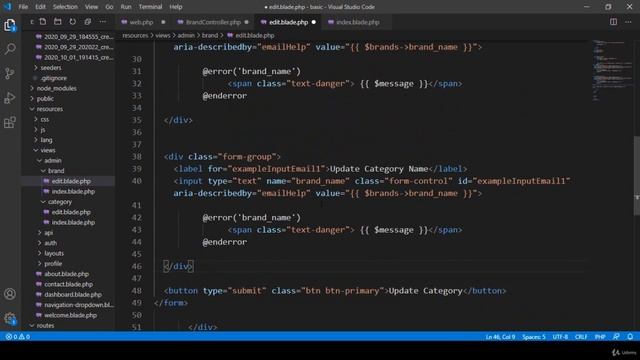Open the Accounts menu icon
This screenshot has height=360, width=640.
point(10,294)
